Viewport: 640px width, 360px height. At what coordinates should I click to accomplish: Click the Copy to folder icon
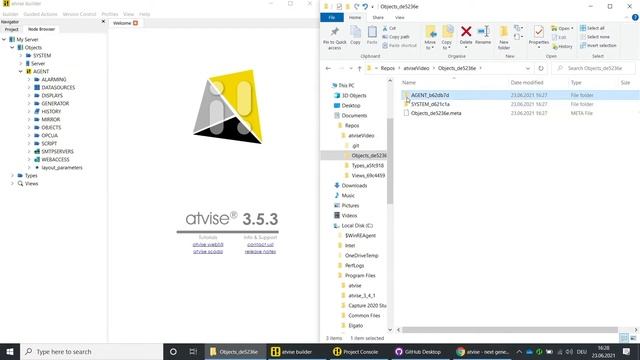point(447,32)
